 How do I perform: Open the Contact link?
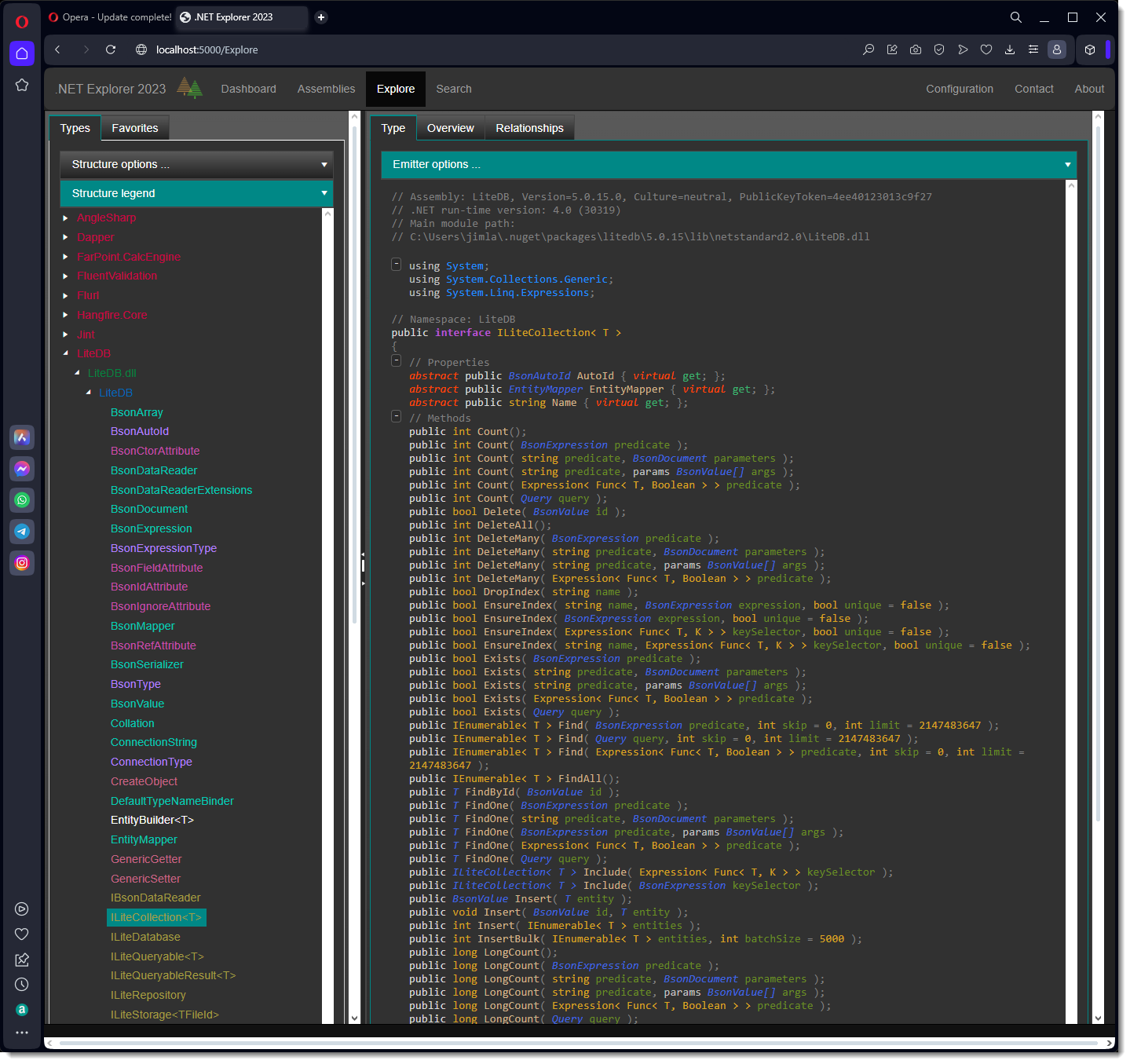point(1033,89)
